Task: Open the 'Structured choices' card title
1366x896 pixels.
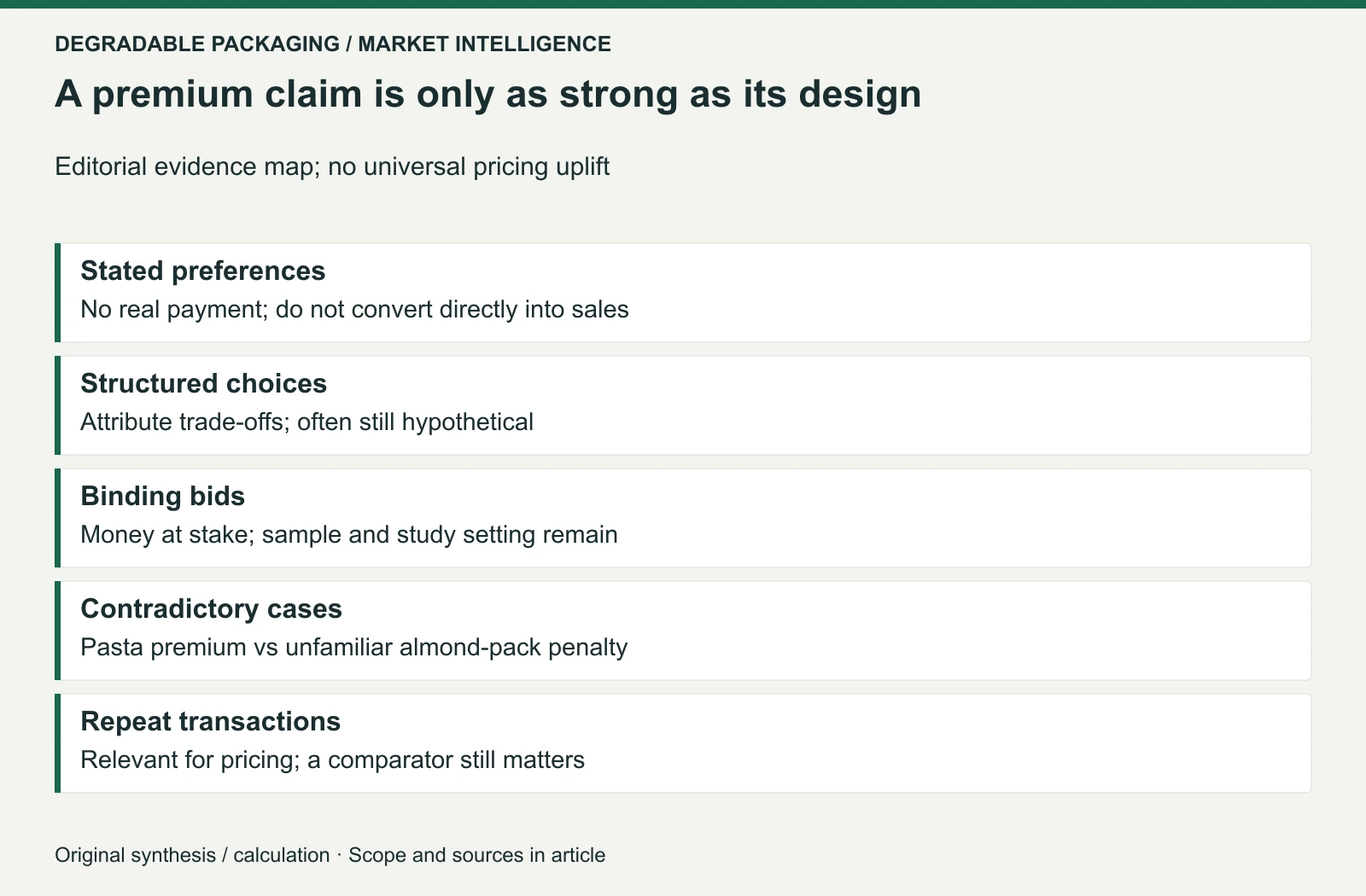Action: point(203,383)
